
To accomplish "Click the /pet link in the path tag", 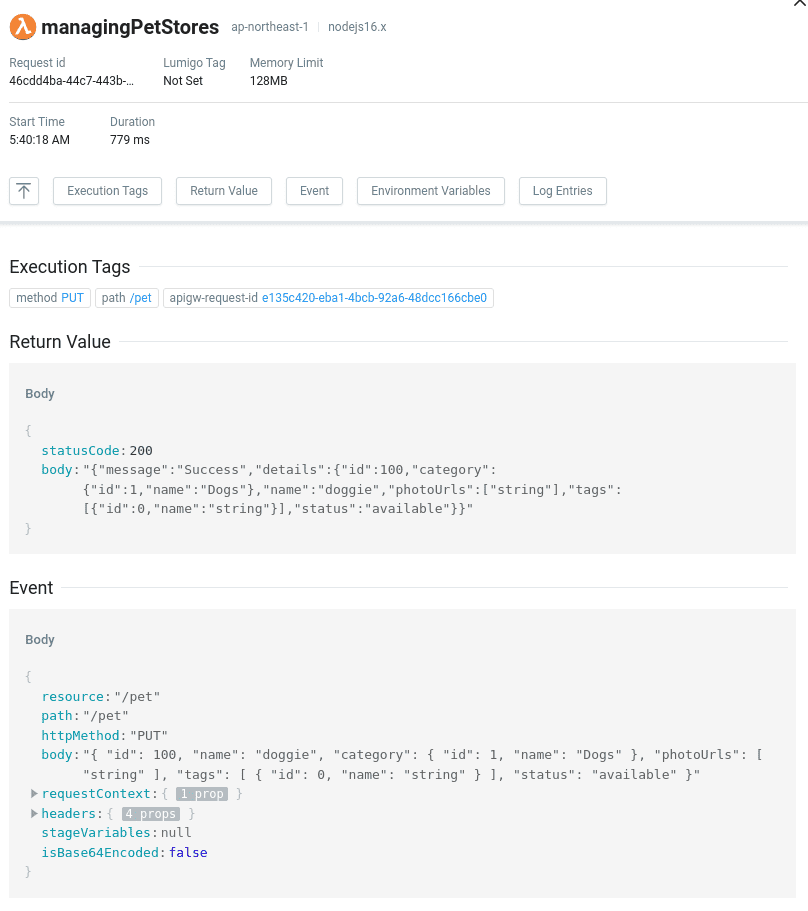I will (140, 297).
